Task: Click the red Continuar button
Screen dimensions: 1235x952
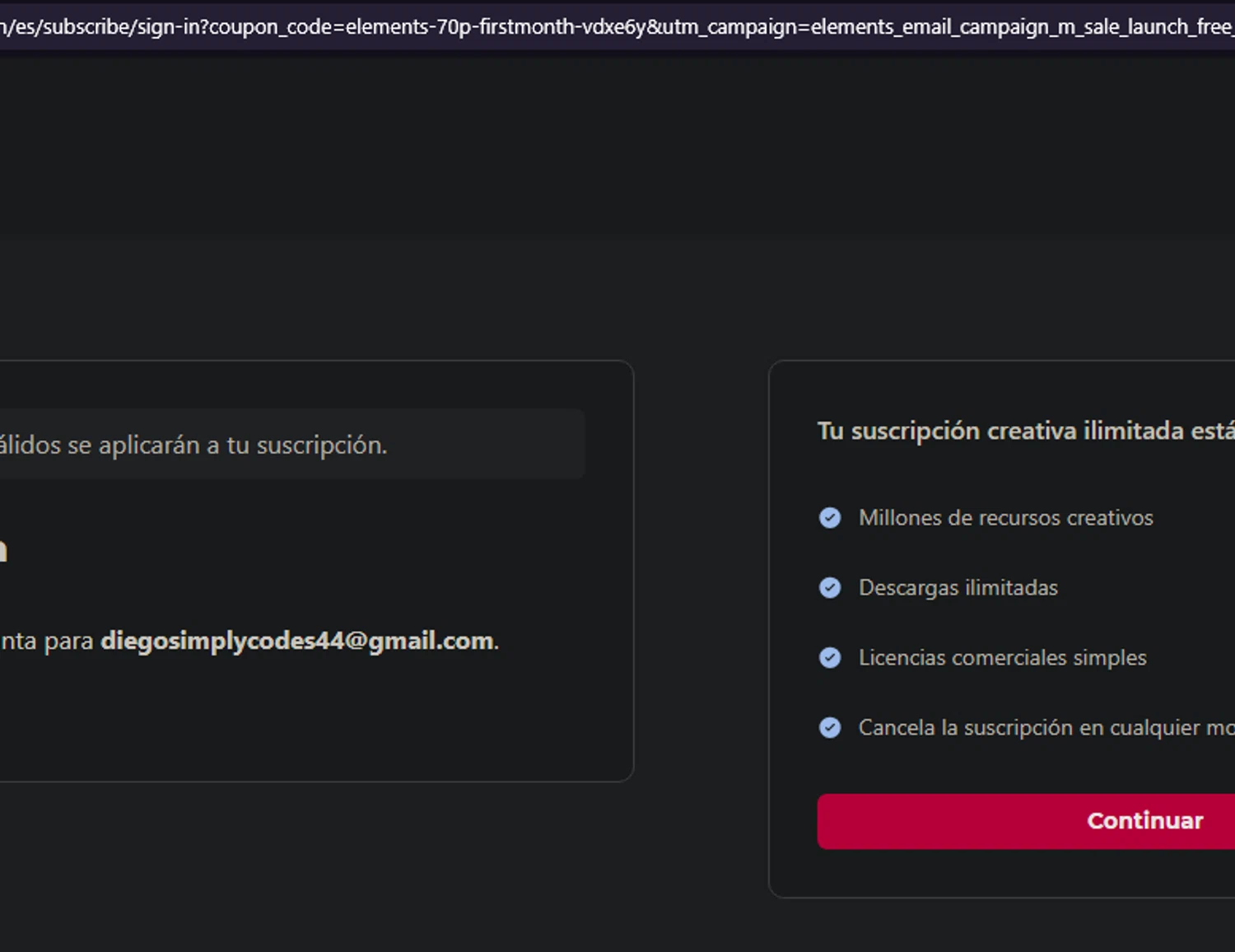Action: point(1026,821)
